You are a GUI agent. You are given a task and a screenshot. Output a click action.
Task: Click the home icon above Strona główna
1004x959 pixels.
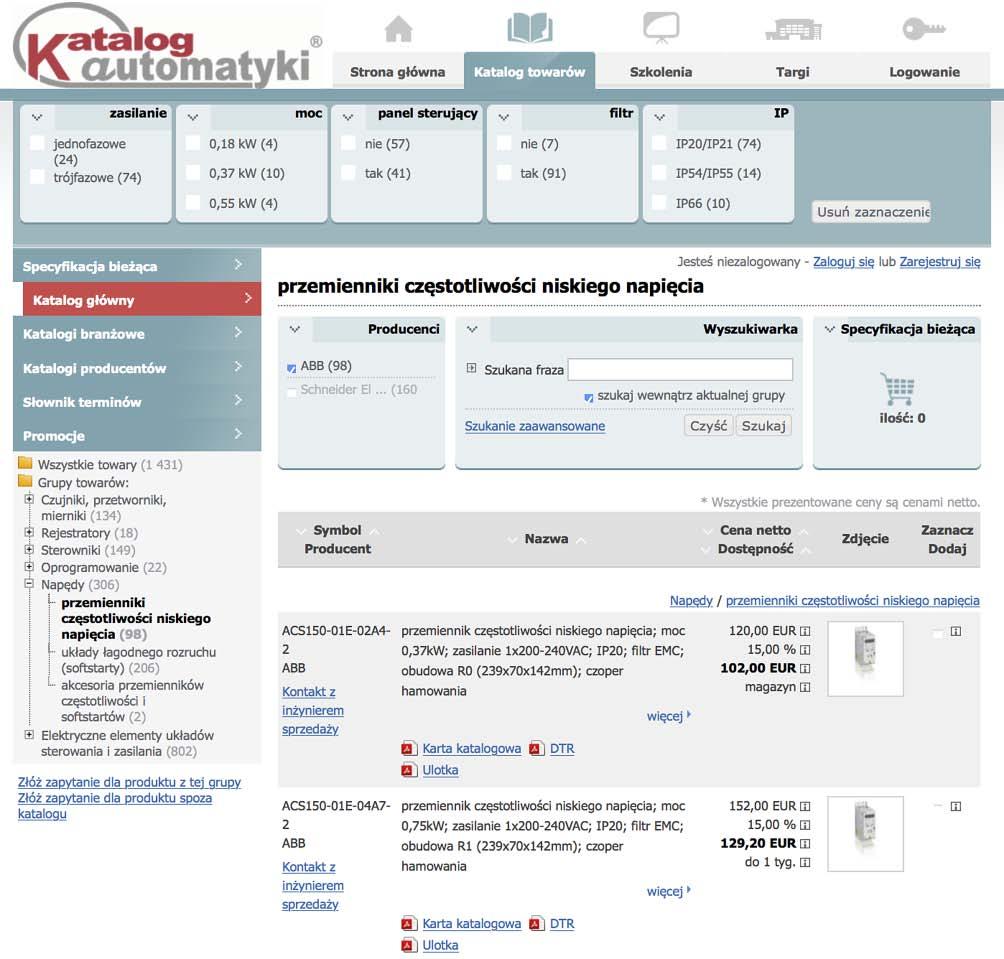tap(398, 29)
